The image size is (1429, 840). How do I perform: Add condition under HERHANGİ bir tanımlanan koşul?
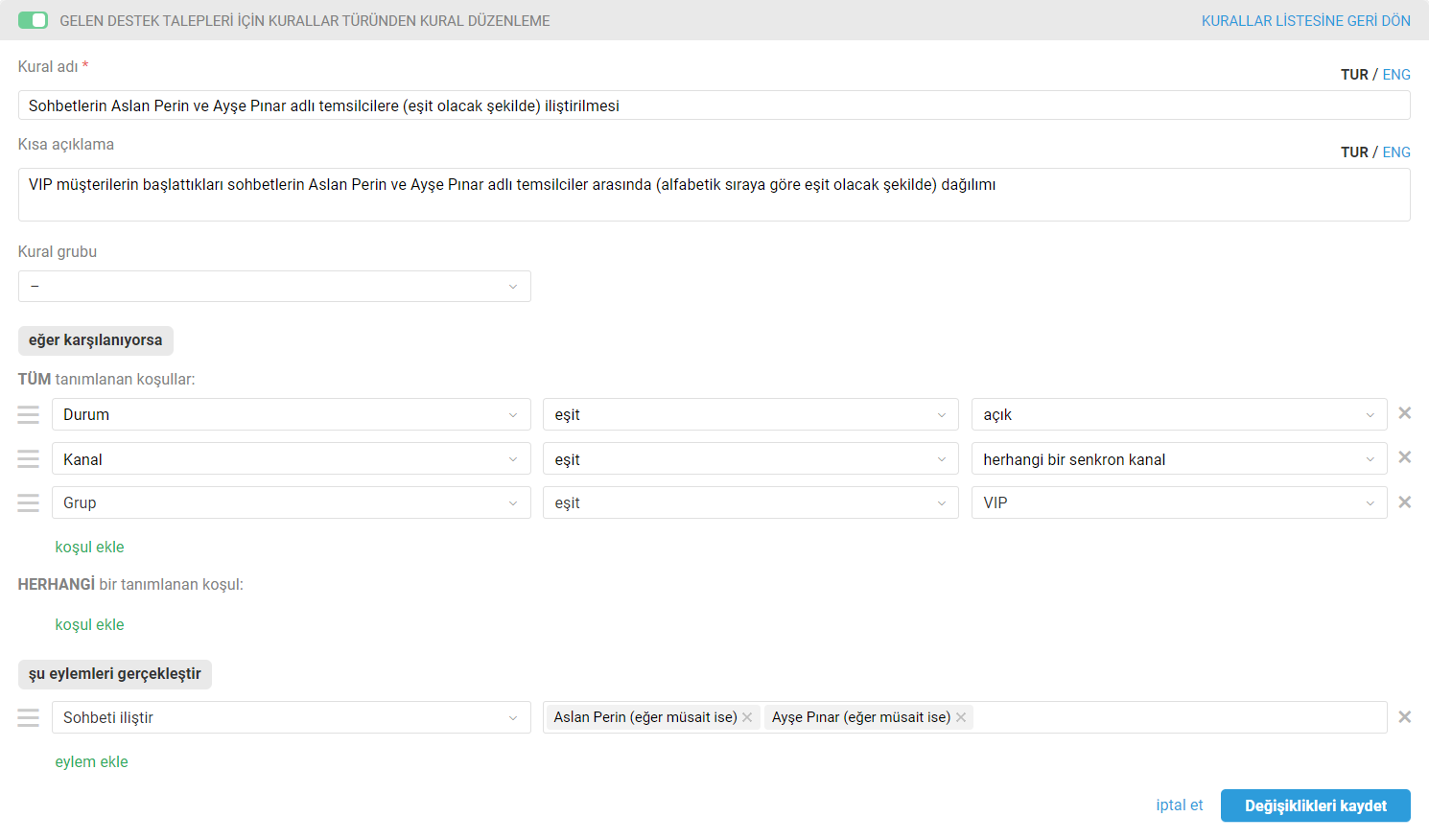click(x=89, y=624)
